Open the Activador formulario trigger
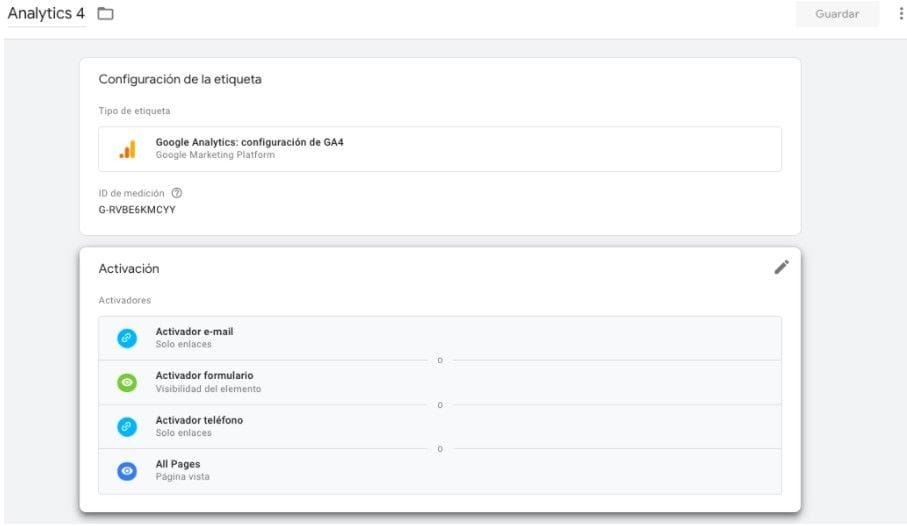The image size is (907, 526). [x=440, y=382]
